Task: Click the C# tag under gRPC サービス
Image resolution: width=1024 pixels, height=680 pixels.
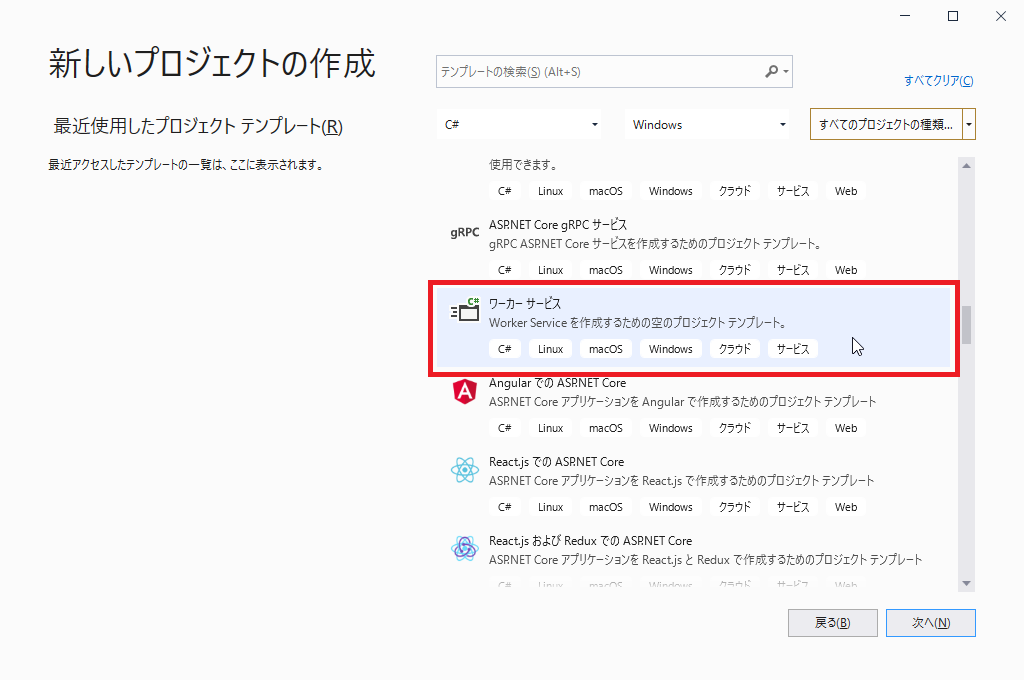Action: (x=505, y=270)
